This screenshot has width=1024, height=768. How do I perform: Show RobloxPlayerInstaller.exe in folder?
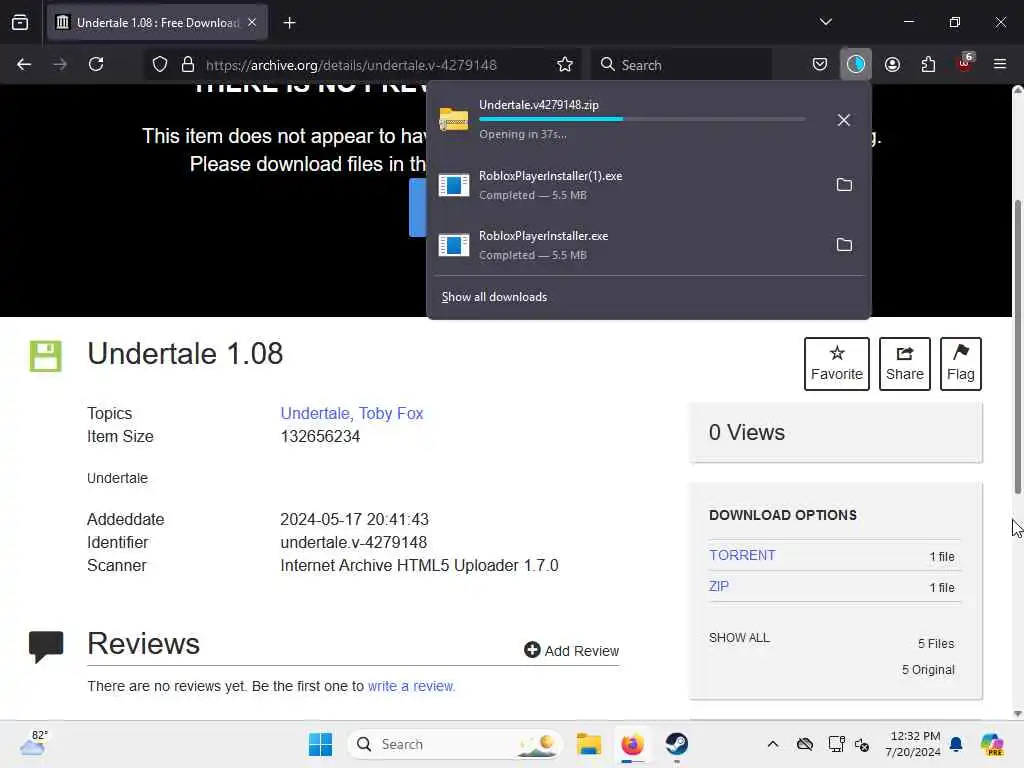[x=844, y=245]
